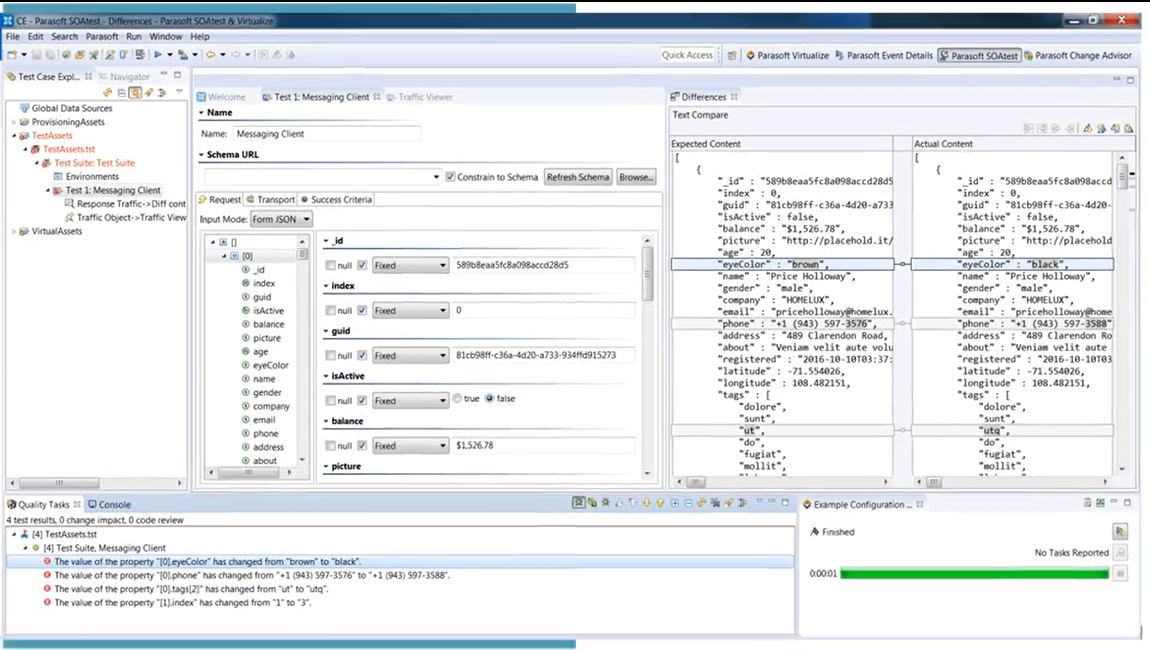
Task: Collapse the Schema URL section
Action: tap(202, 155)
